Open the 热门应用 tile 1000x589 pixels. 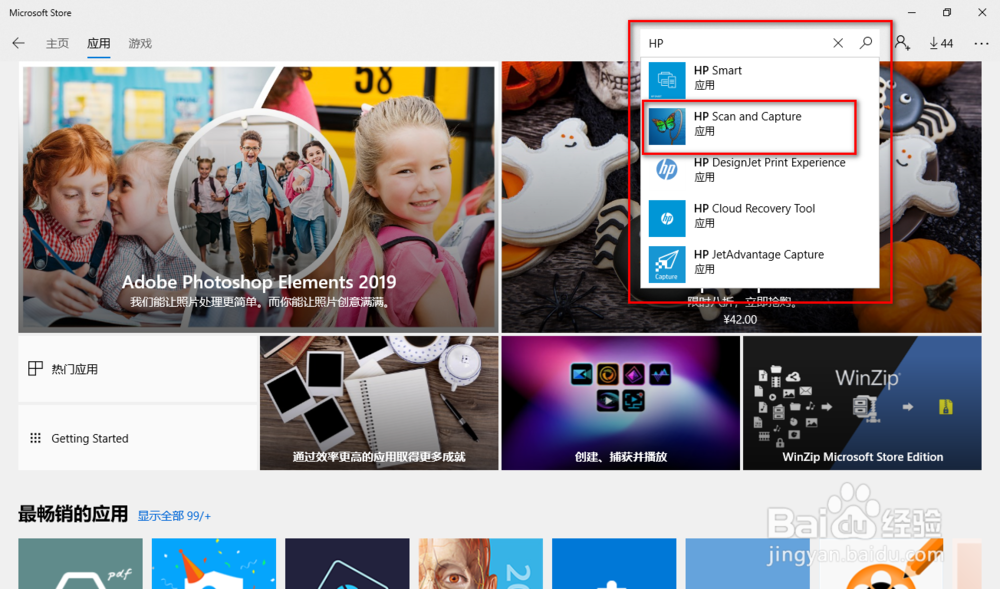(138, 369)
